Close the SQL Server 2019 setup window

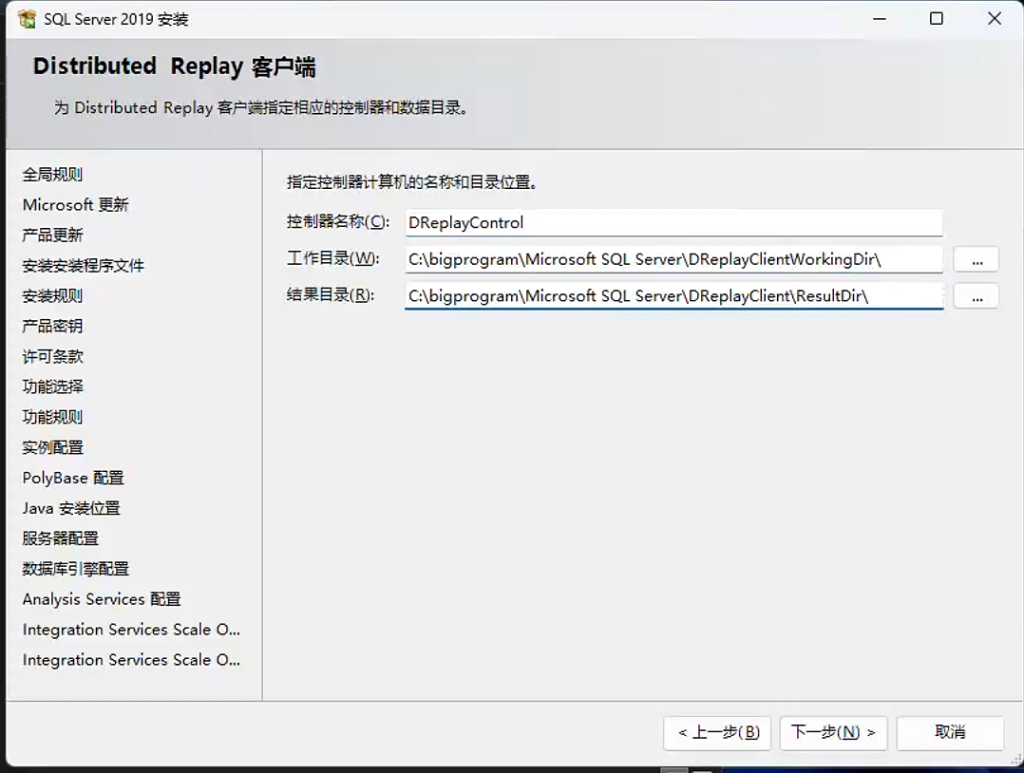click(994, 19)
